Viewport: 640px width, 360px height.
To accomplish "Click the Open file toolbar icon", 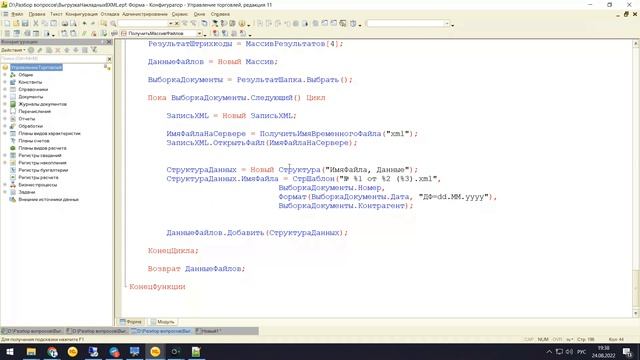I will pos(16,24).
